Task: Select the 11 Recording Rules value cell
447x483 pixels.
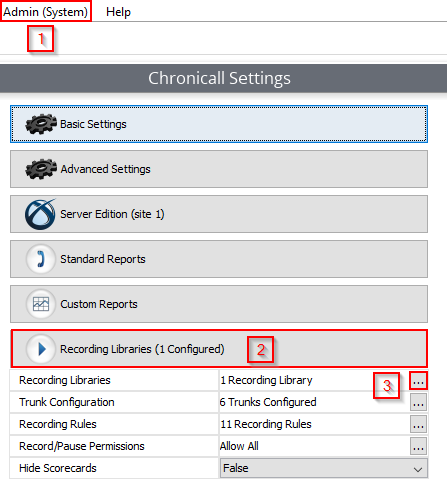Action: (314, 424)
